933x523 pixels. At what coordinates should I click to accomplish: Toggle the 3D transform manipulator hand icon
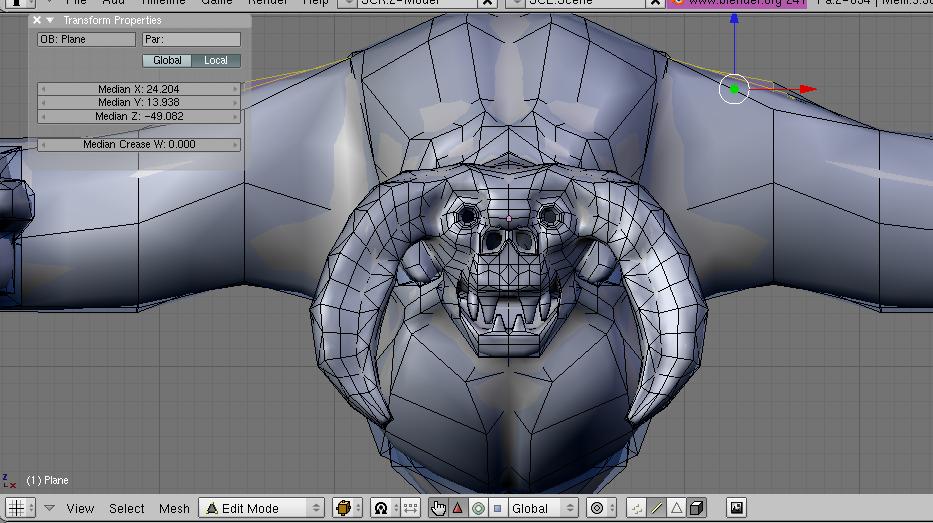pyautogui.click(x=438, y=508)
